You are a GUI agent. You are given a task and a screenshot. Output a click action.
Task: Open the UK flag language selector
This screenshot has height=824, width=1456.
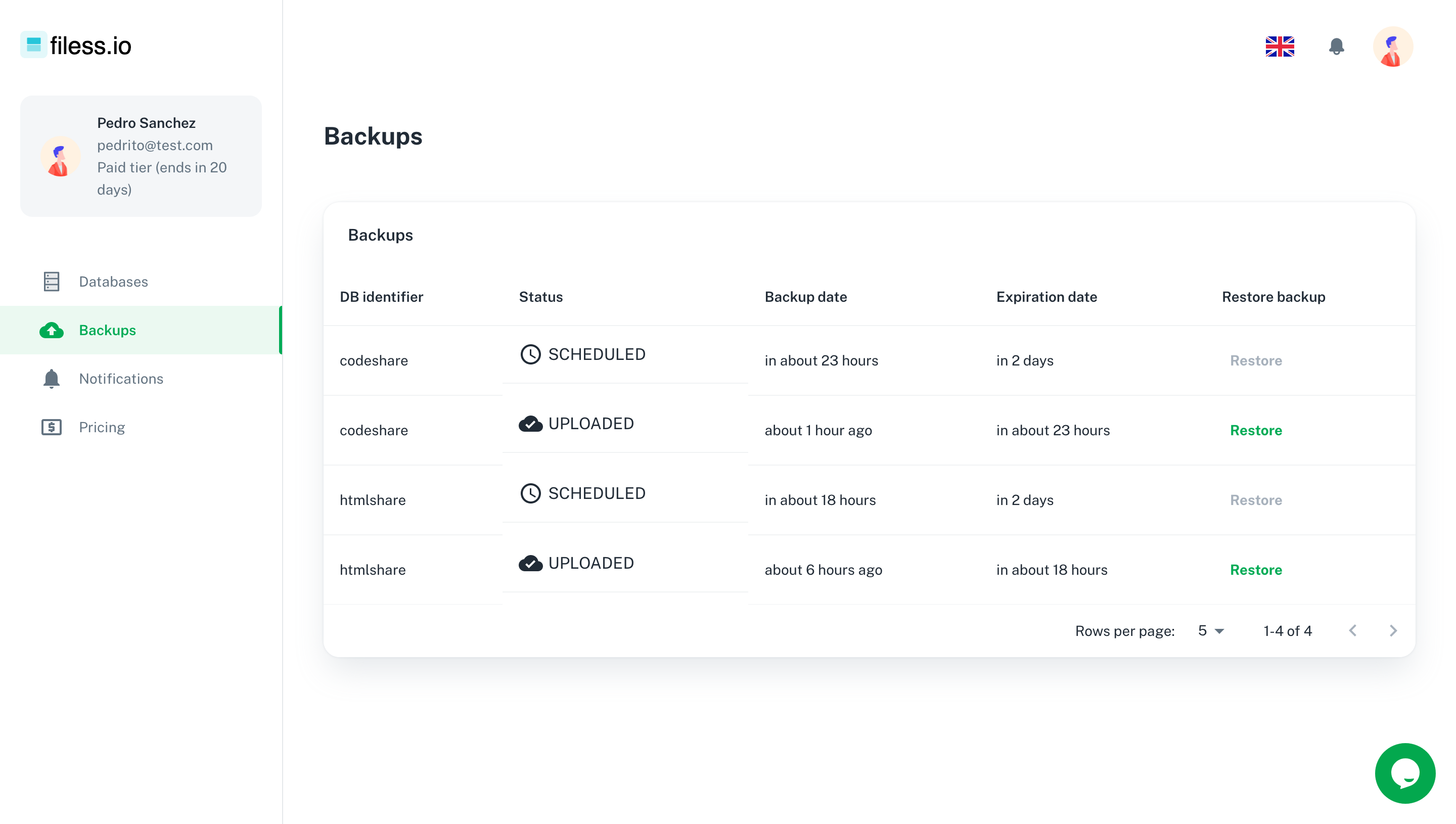1280,47
